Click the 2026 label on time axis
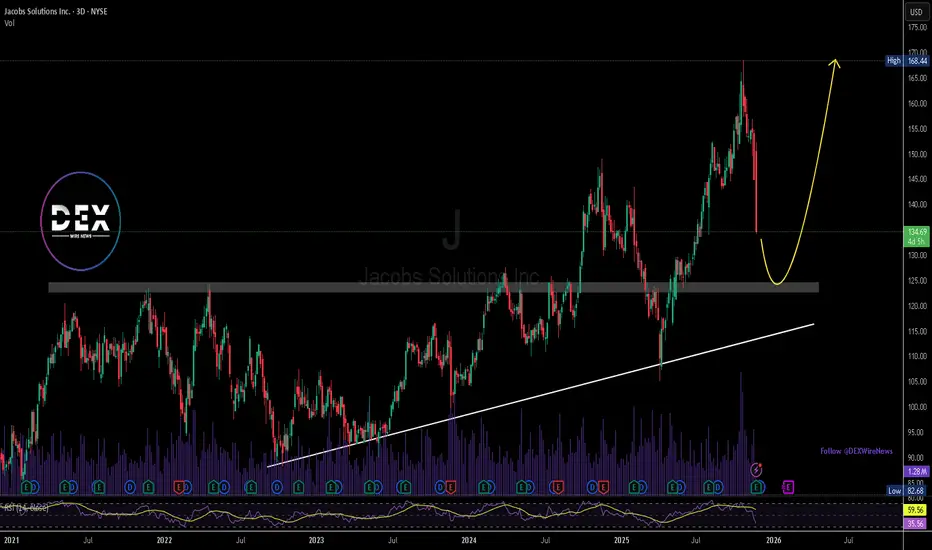Screen dimensions: 932x550 coord(773,540)
